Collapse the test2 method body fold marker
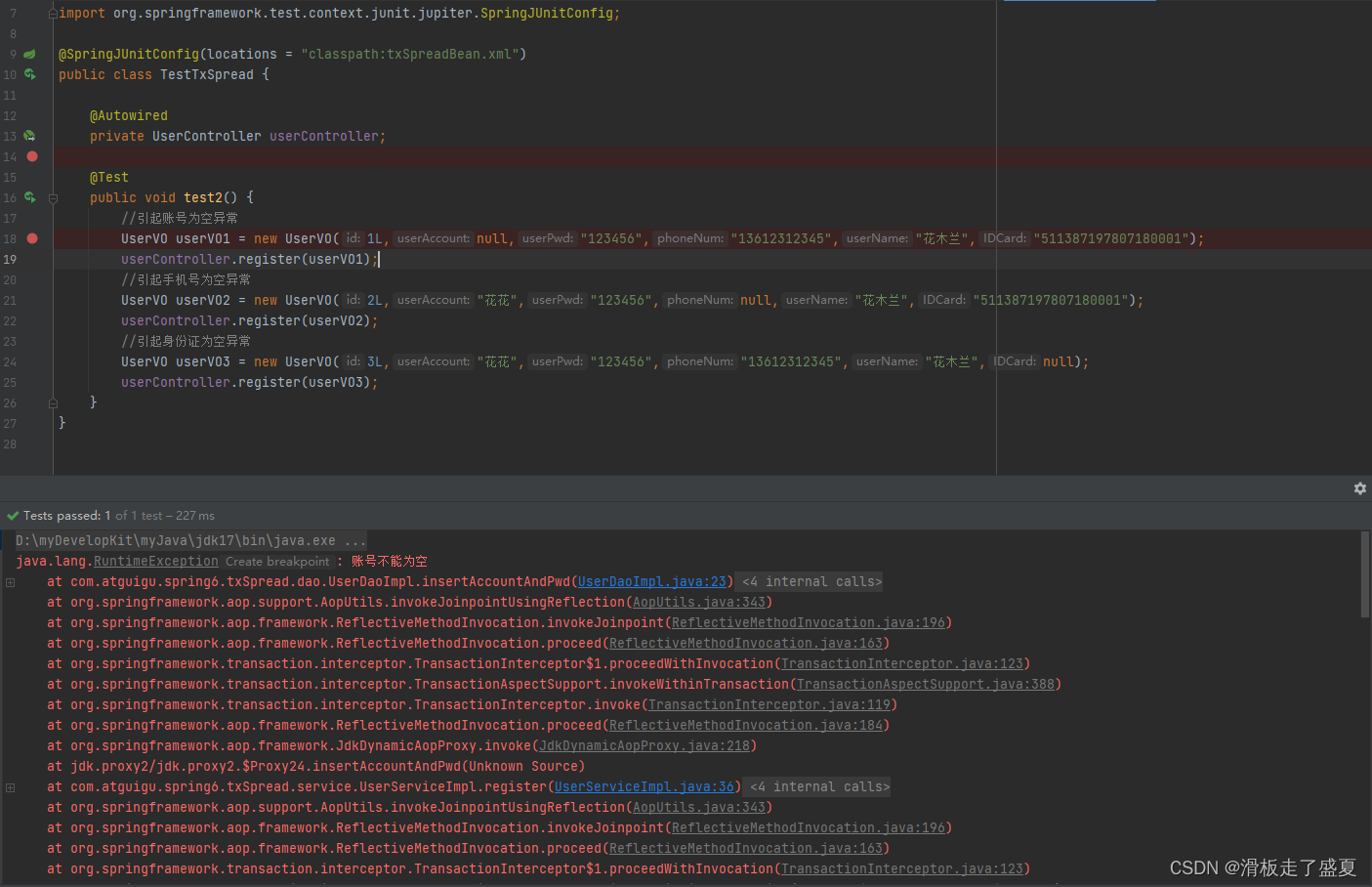 53,198
